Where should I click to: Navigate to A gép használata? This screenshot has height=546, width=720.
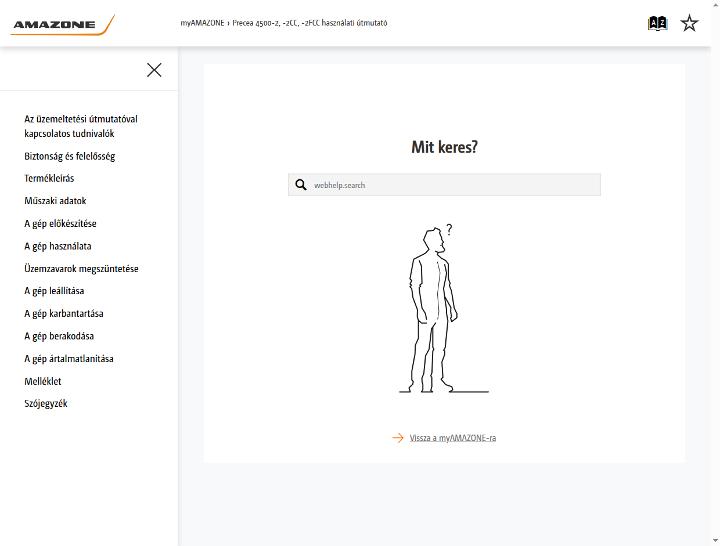[x=58, y=246]
